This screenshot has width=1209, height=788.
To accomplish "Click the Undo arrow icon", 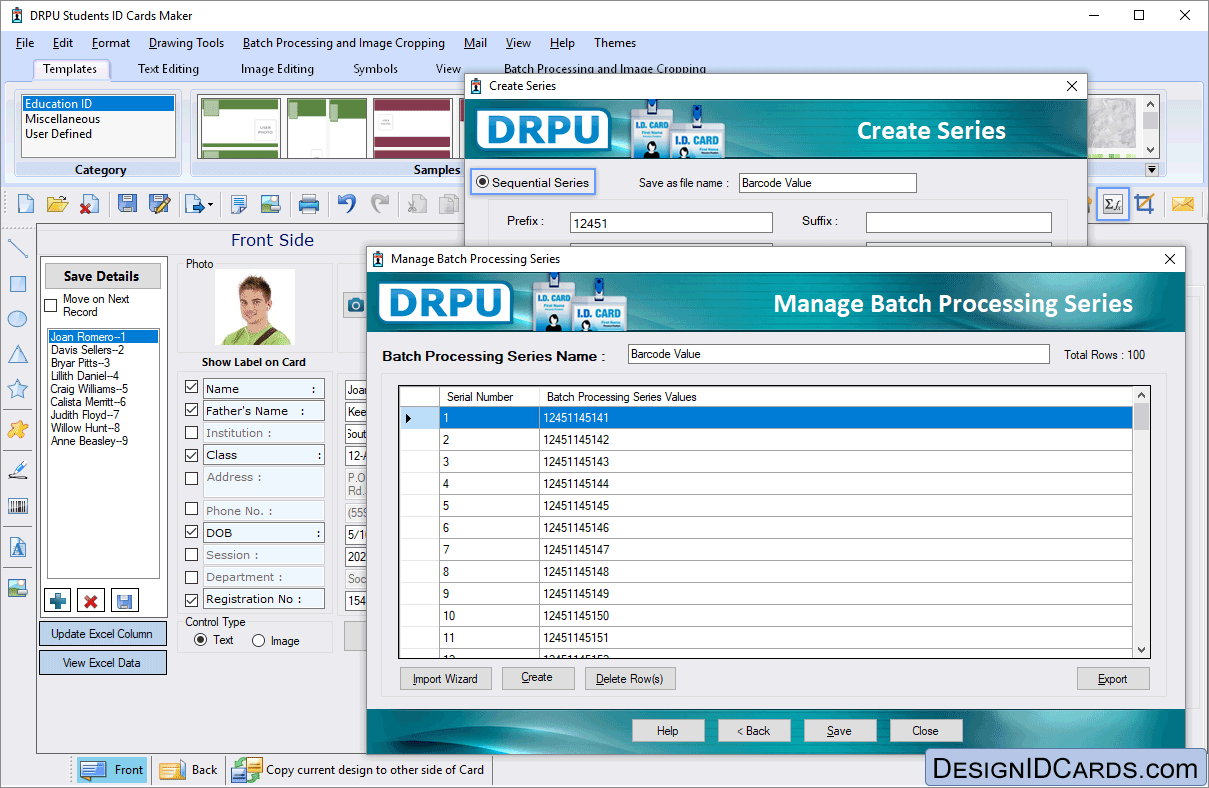I will [347, 204].
